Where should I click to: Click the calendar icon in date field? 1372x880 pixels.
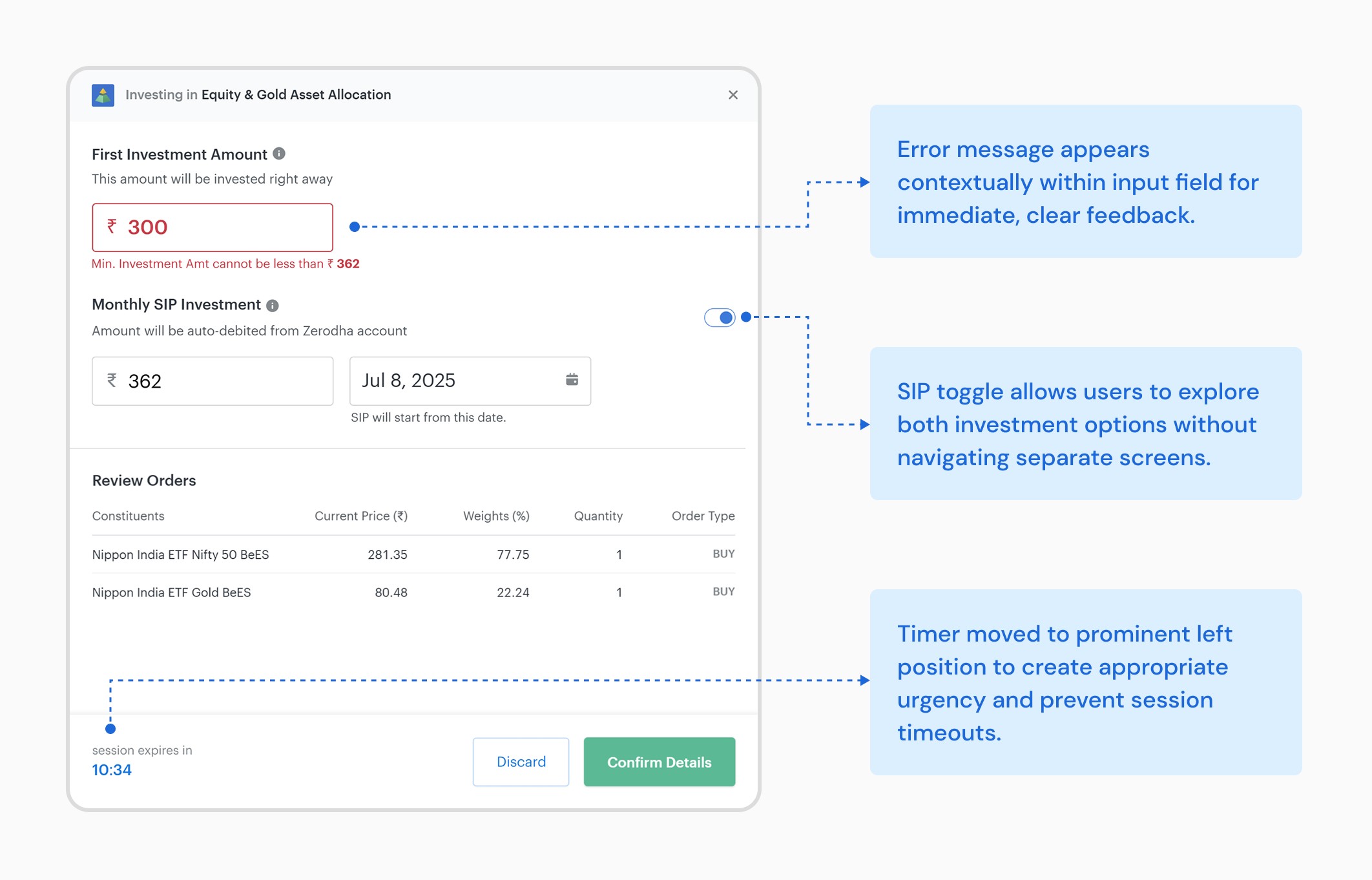572,380
